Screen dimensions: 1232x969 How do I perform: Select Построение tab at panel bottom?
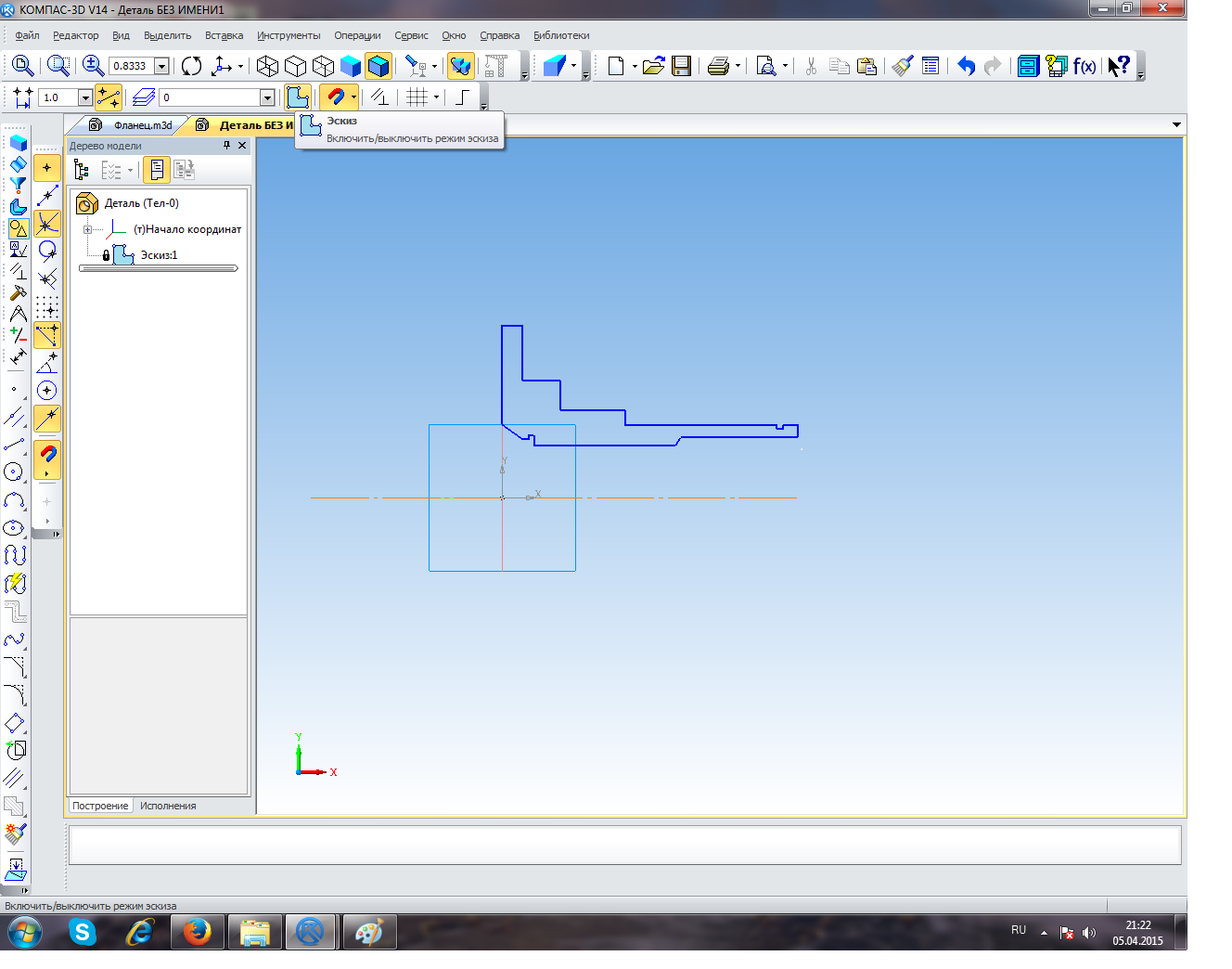pos(100,806)
